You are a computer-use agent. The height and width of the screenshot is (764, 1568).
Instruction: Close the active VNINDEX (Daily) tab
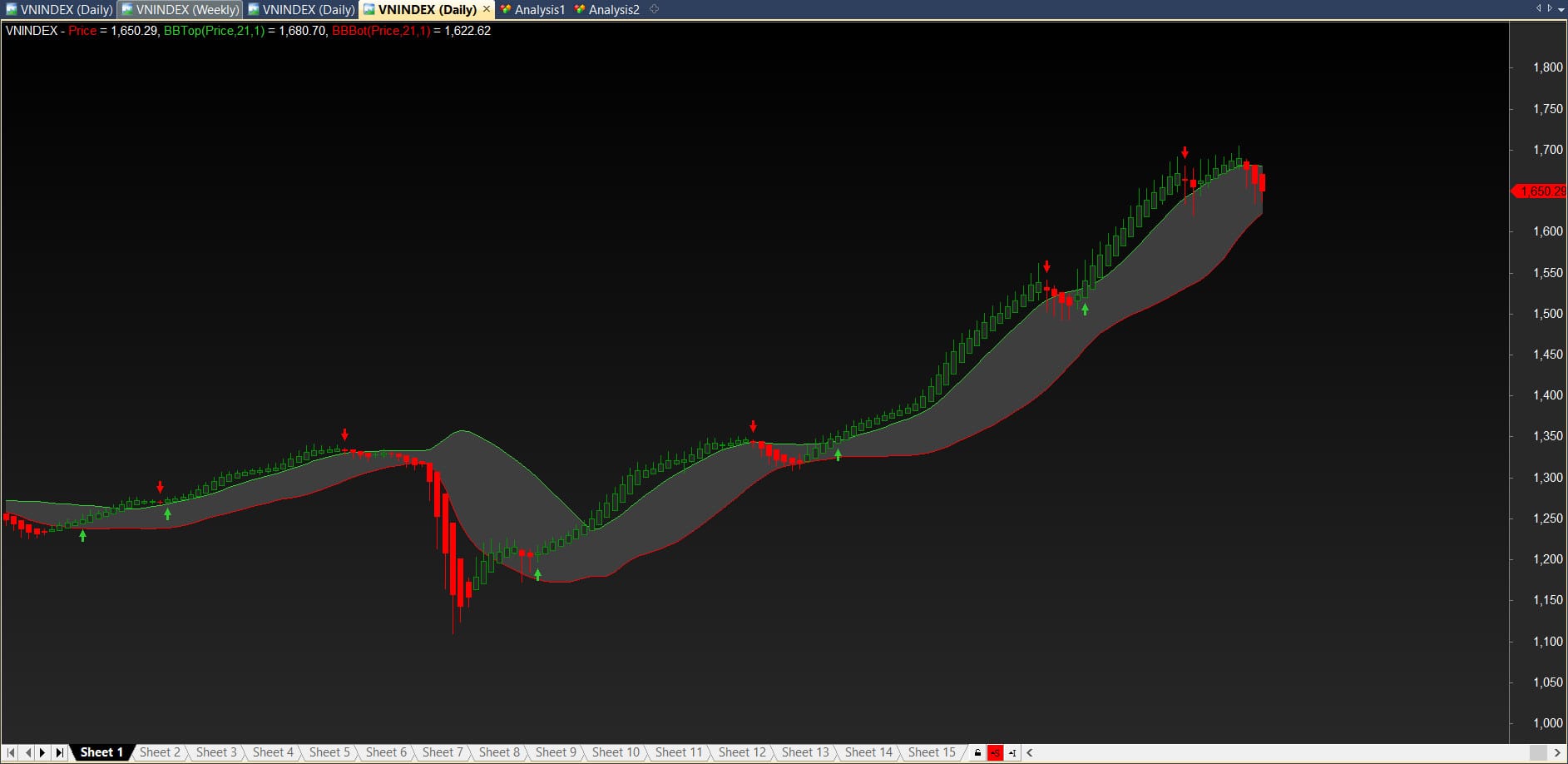487,9
